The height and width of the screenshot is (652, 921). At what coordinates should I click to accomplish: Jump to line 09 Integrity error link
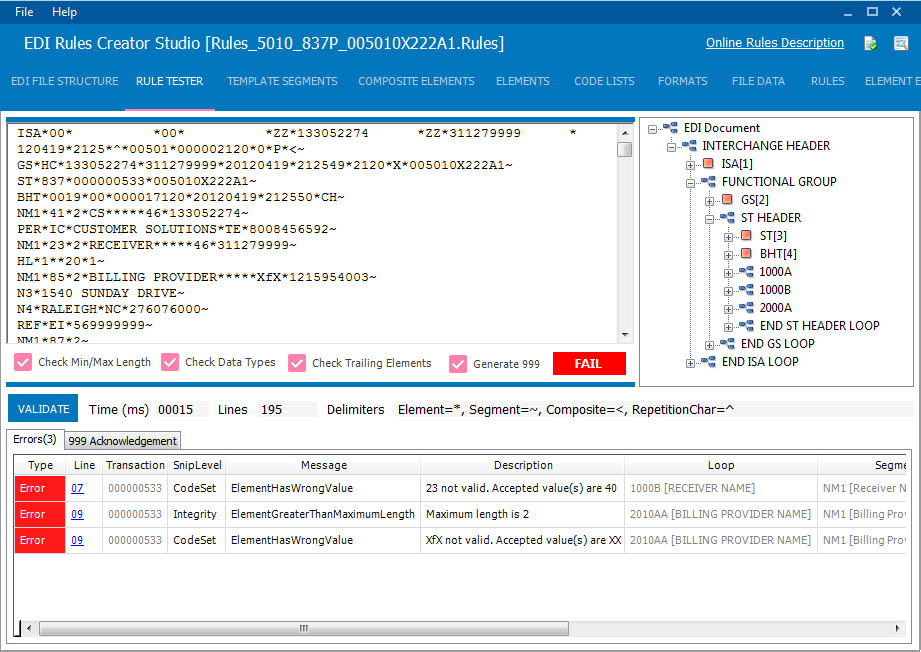coord(78,514)
